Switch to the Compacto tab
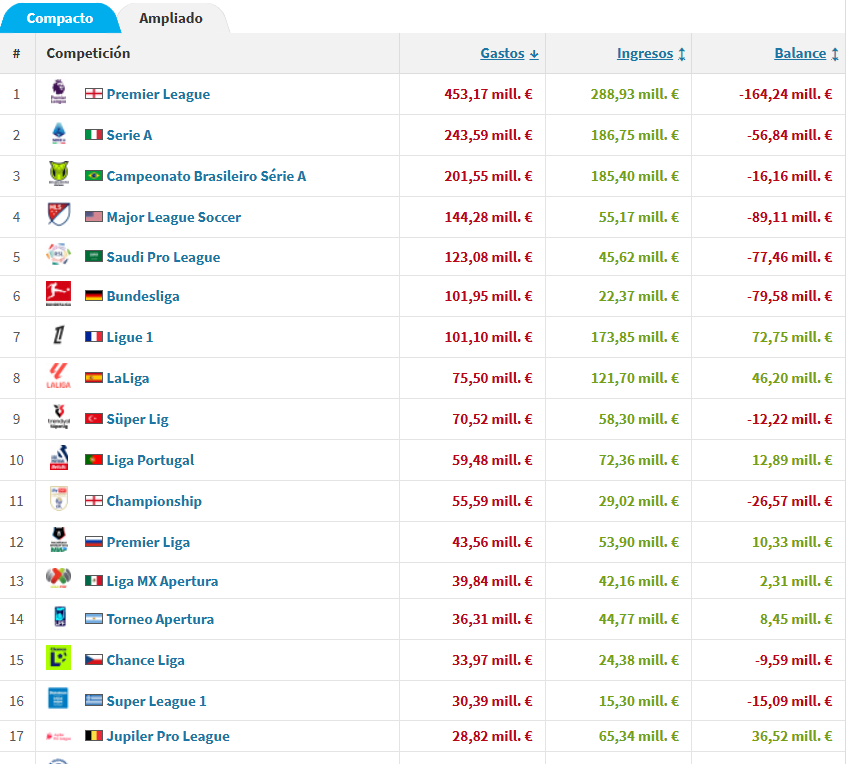The width and height of the screenshot is (846, 764). click(x=59, y=18)
